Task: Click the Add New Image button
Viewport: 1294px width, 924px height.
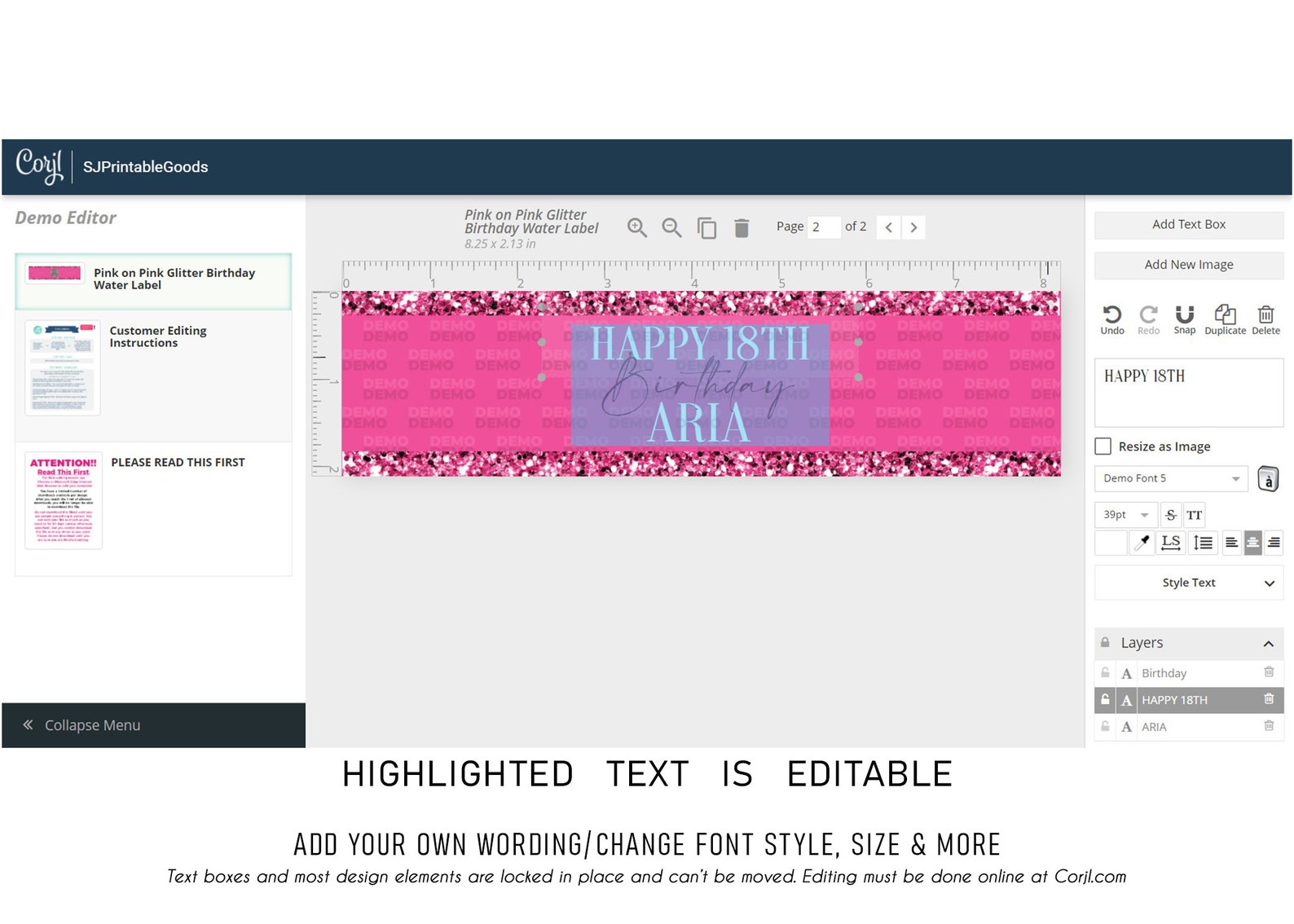Action: (x=1188, y=265)
